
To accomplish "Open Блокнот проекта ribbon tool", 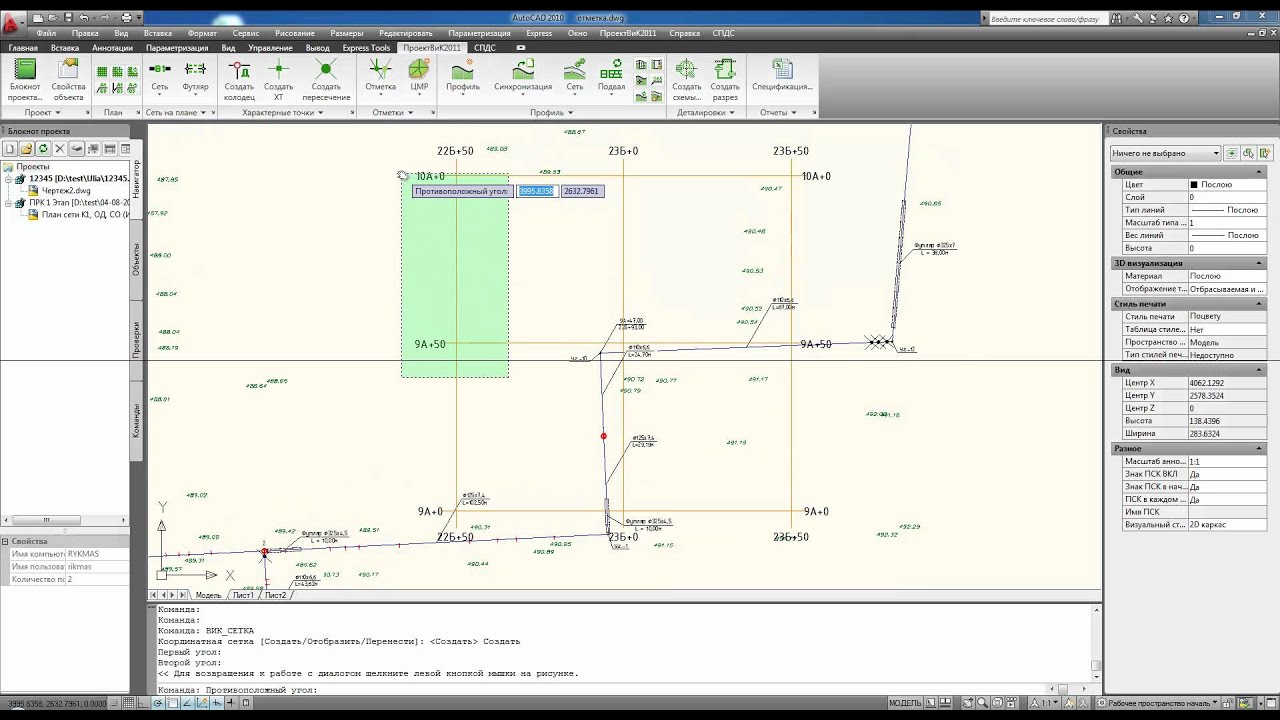I will pos(25,79).
